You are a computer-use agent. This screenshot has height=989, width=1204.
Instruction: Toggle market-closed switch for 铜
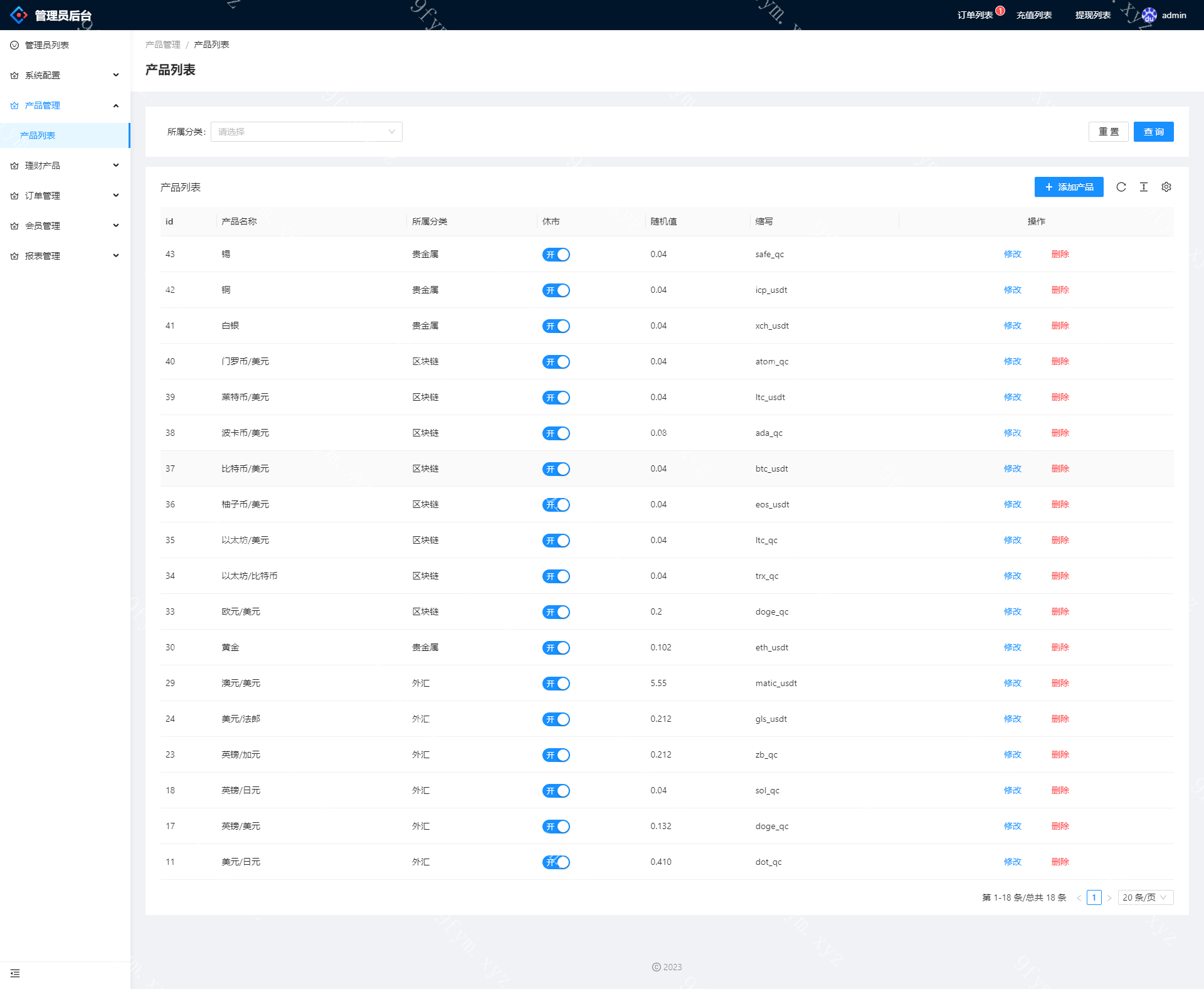coord(556,290)
